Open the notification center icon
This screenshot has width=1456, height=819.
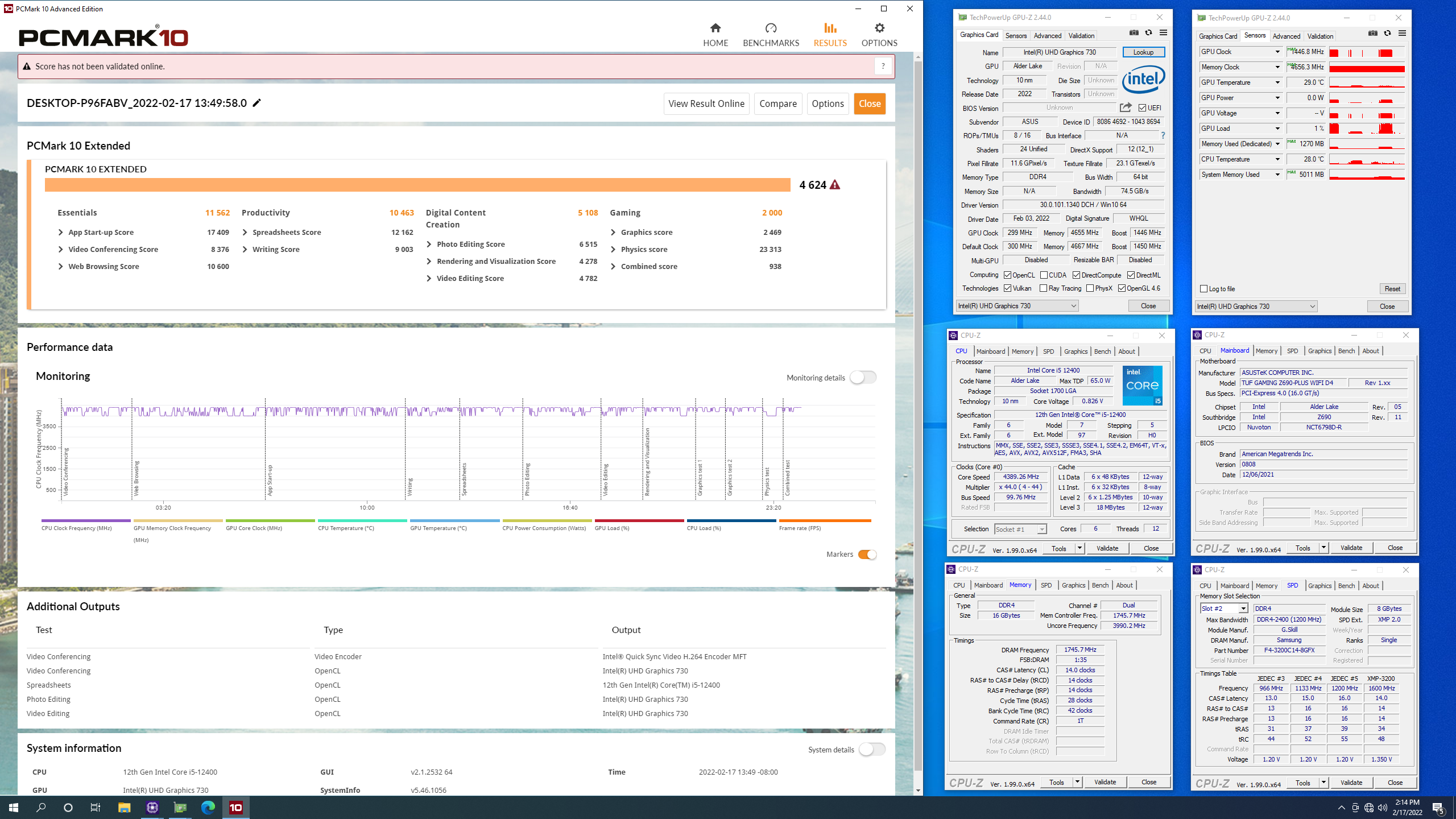click(x=1439, y=808)
